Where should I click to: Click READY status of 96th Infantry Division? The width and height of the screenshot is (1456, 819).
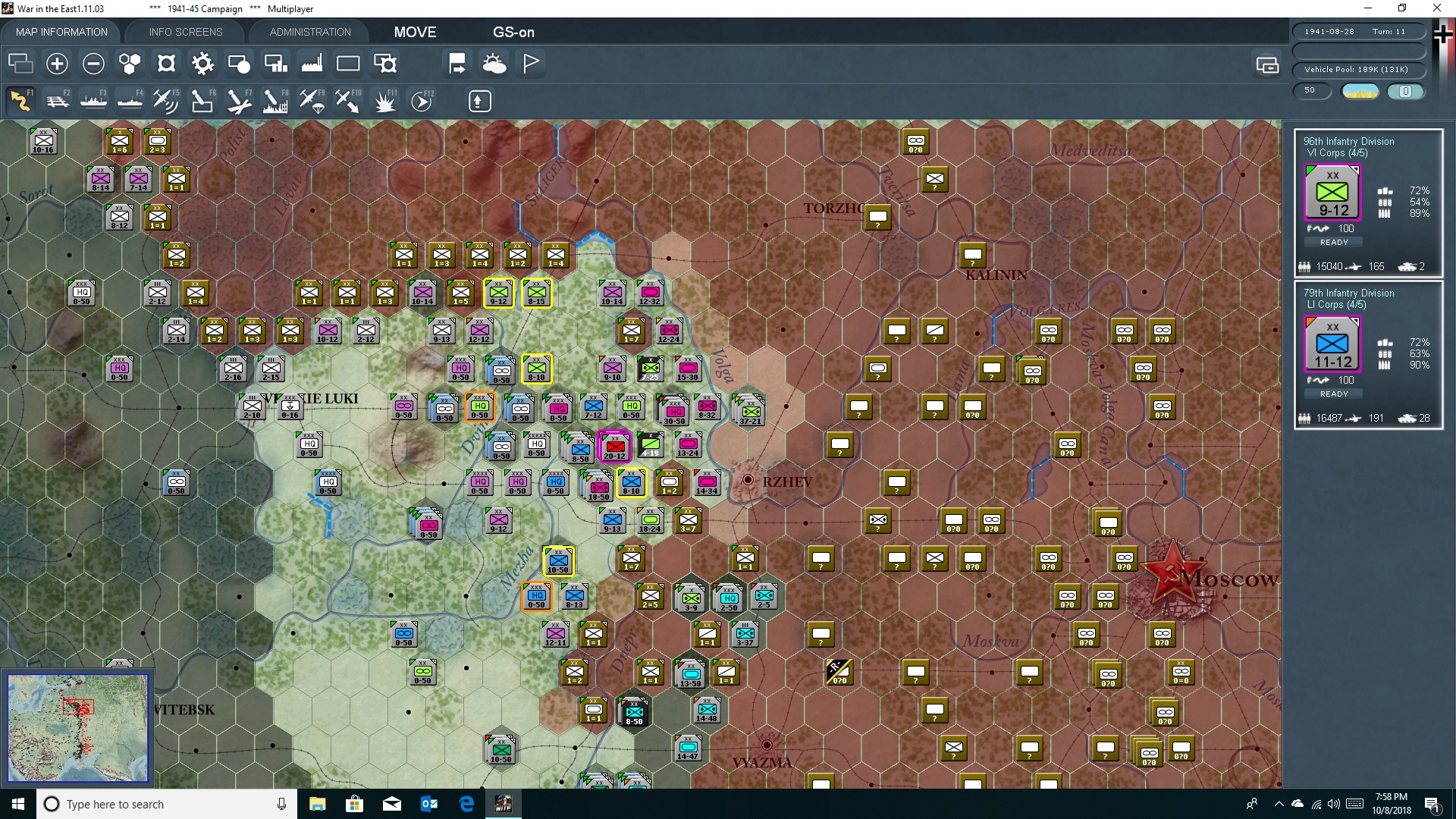(x=1334, y=243)
